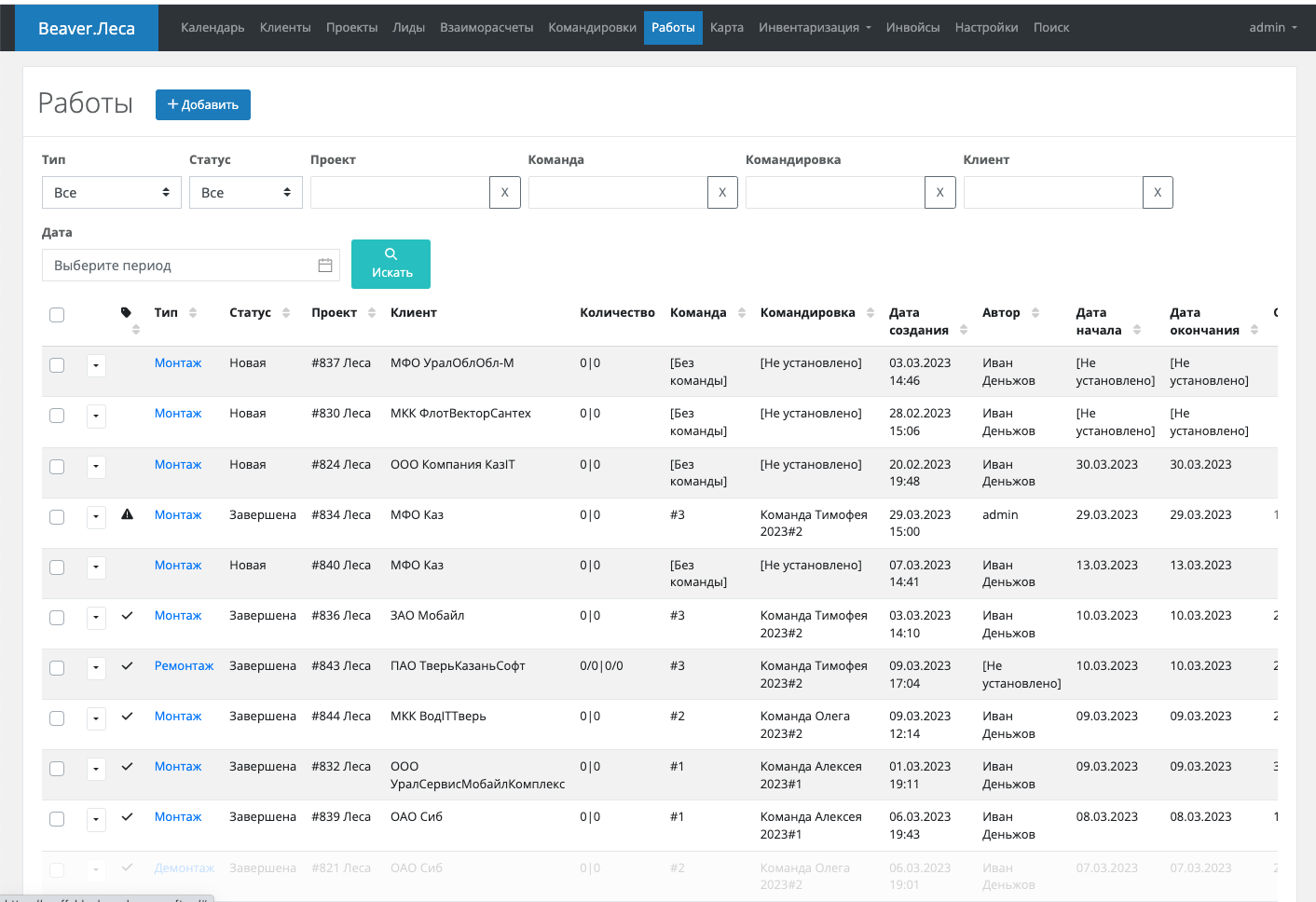The width and height of the screenshot is (1316, 902).
Task: Expand row actions for #830 Леса
Action: (96, 416)
